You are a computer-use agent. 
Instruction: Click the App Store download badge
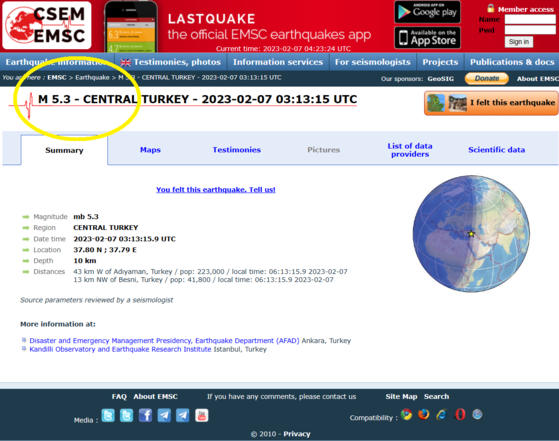(427, 37)
